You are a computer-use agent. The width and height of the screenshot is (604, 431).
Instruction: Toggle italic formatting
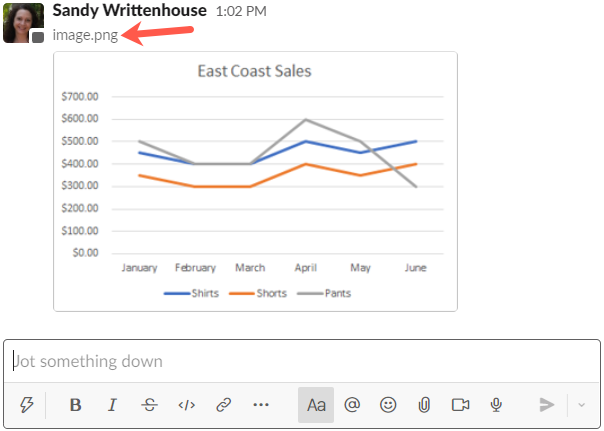tap(112, 405)
